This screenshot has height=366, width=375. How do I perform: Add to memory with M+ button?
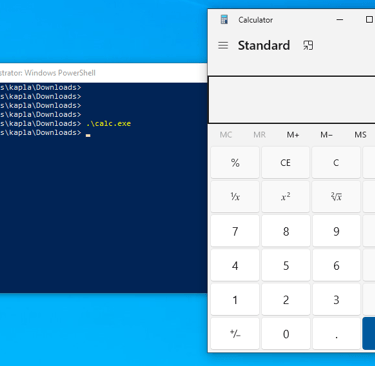pyautogui.click(x=293, y=135)
